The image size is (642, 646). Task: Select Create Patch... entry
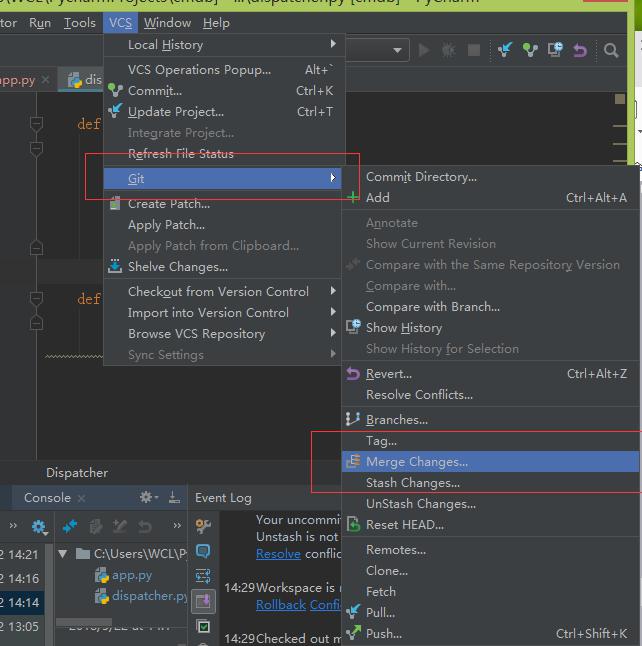(x=223, y=204)
